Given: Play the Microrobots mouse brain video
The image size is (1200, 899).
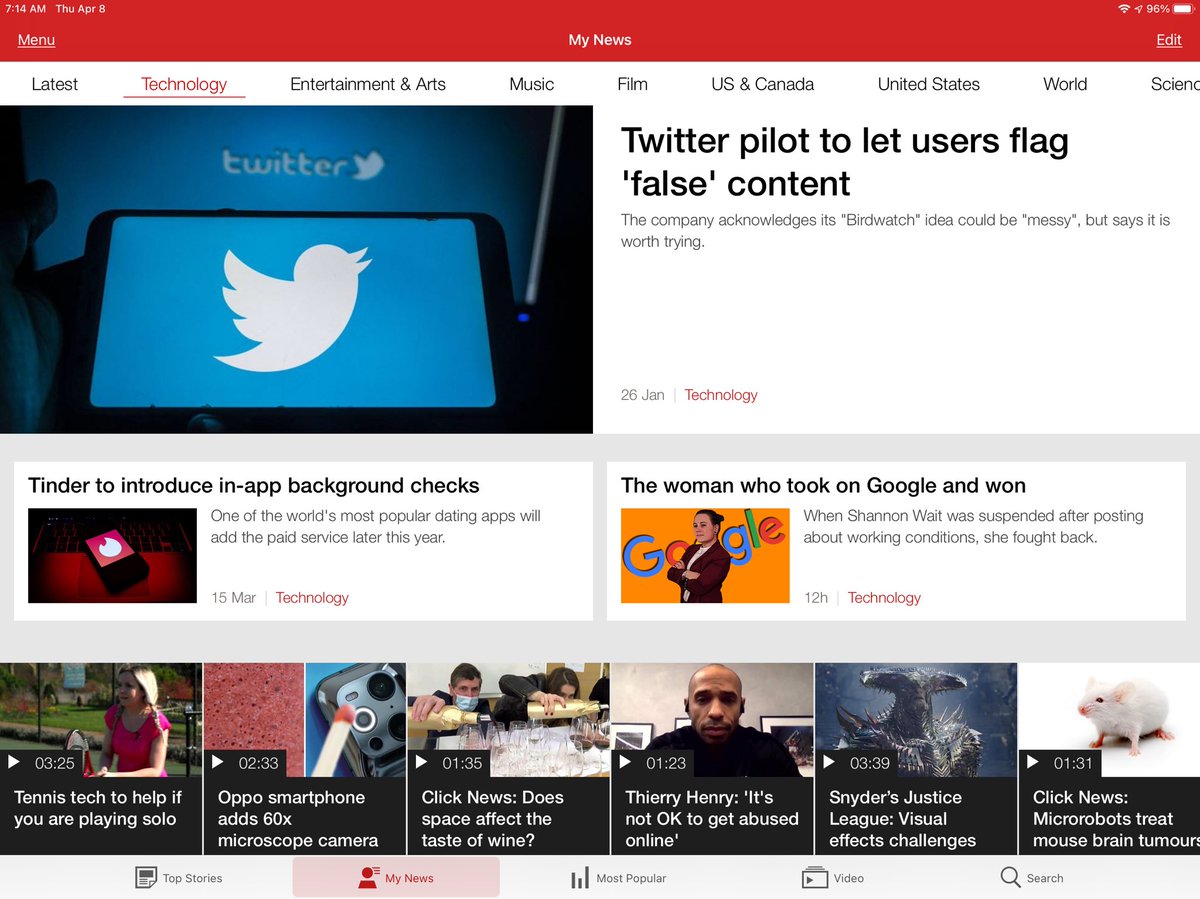Looking at the screenshot, I should pyautogui.click(x=1033, y=763).
